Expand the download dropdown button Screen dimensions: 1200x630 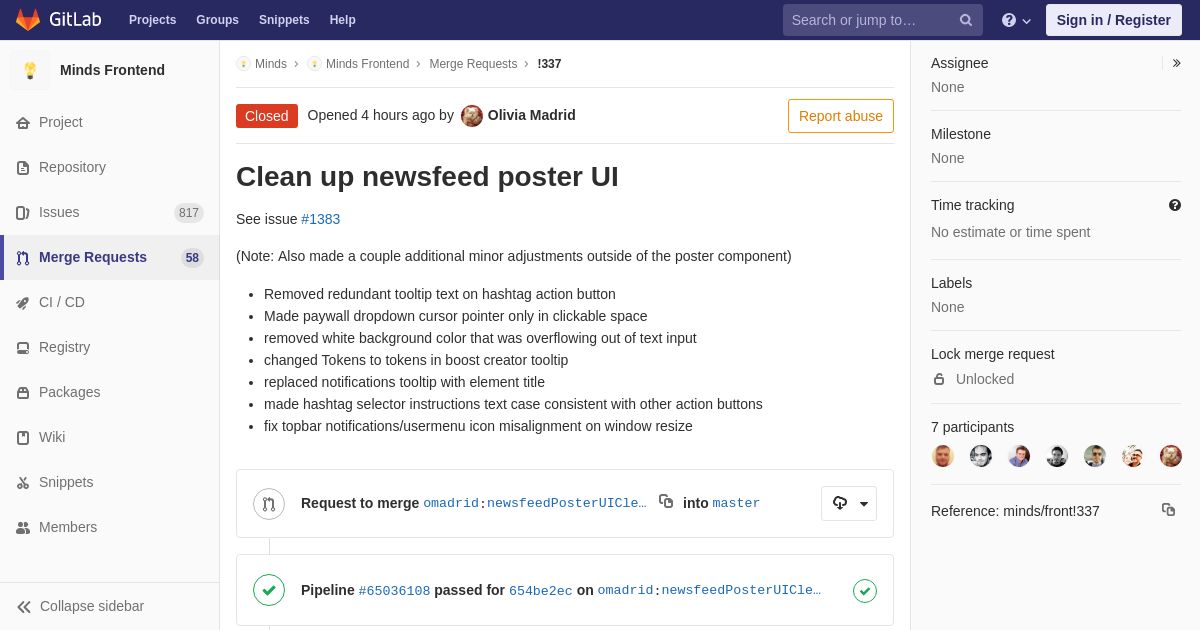849,504
